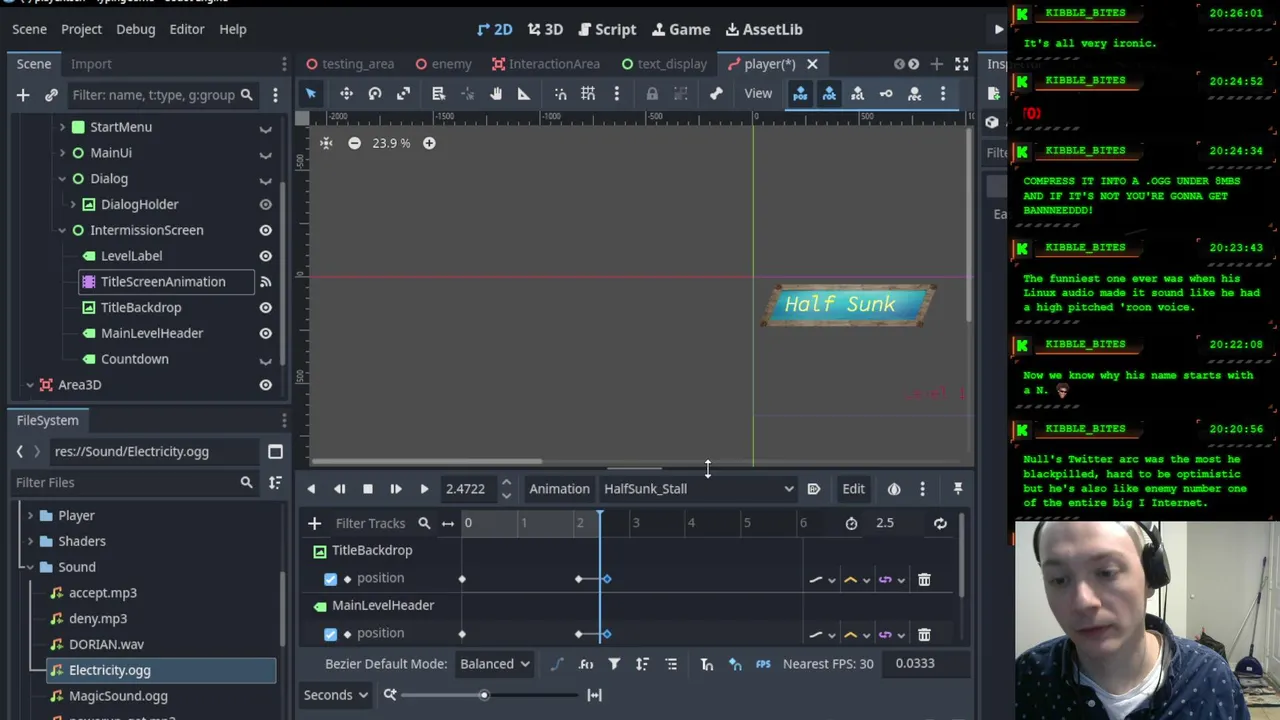Toggle visibility of TitleBackdrop node
1280x720 pixels.
[x=266, y=308]
